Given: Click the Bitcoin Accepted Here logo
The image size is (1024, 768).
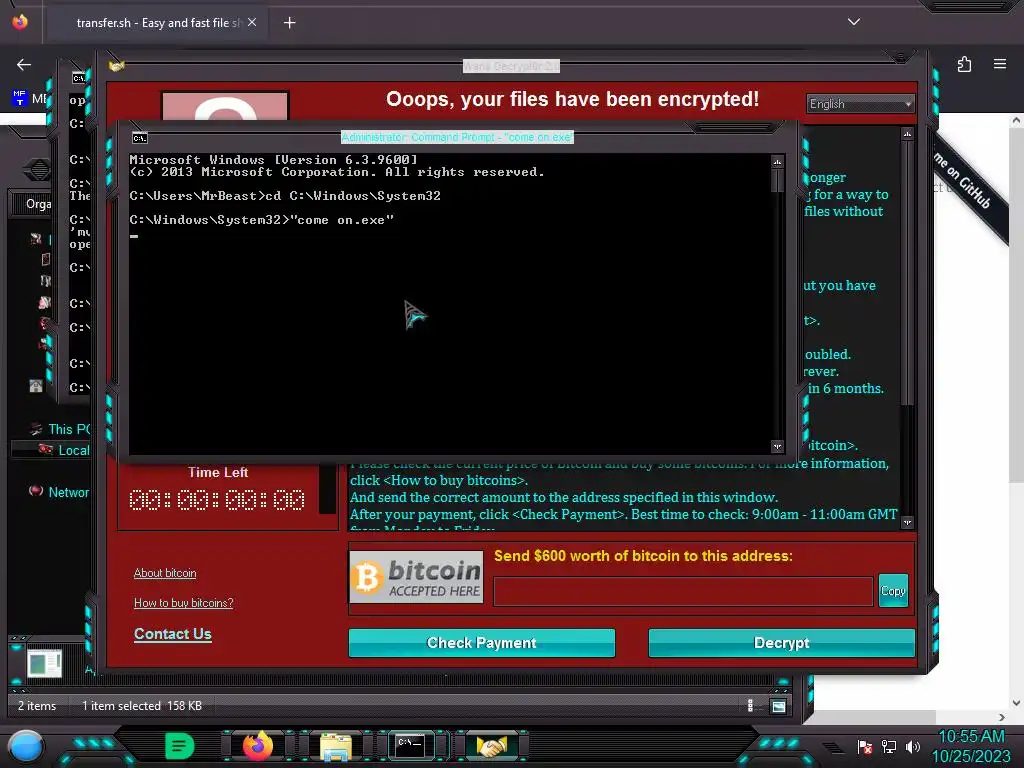Looking at the screenshot, I should click(417, 577).
